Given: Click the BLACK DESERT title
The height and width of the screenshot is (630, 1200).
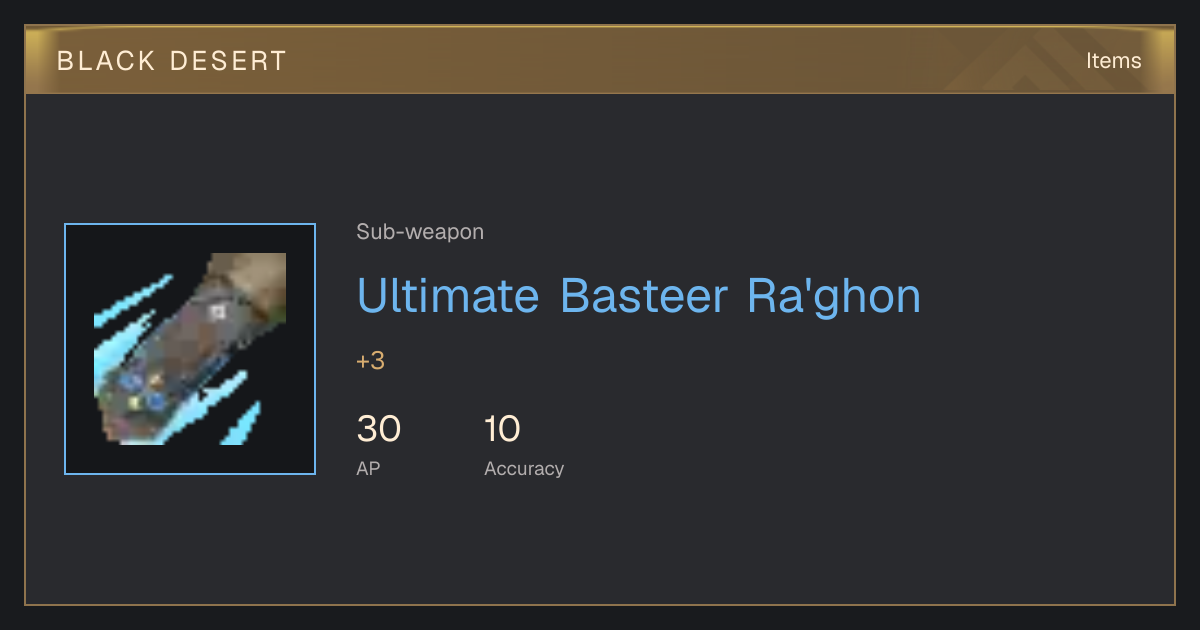Looking at the screenshot, I should pos(172,61).
